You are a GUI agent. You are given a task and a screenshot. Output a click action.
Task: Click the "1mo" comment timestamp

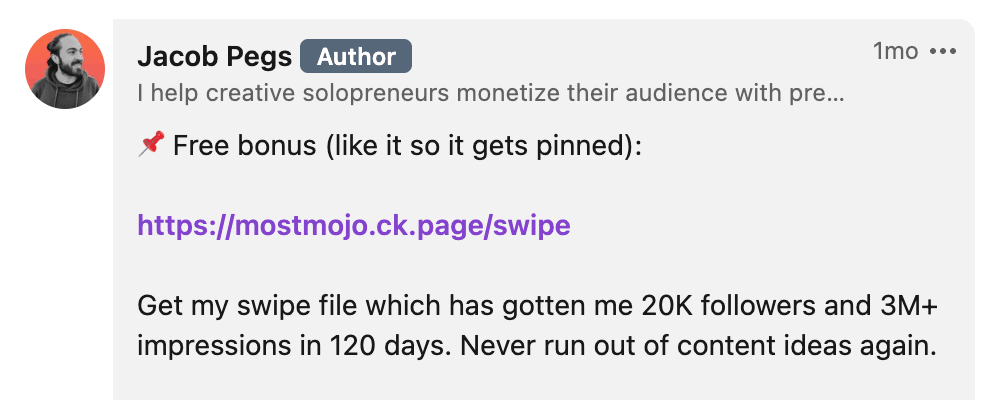(x=896, y=51)
